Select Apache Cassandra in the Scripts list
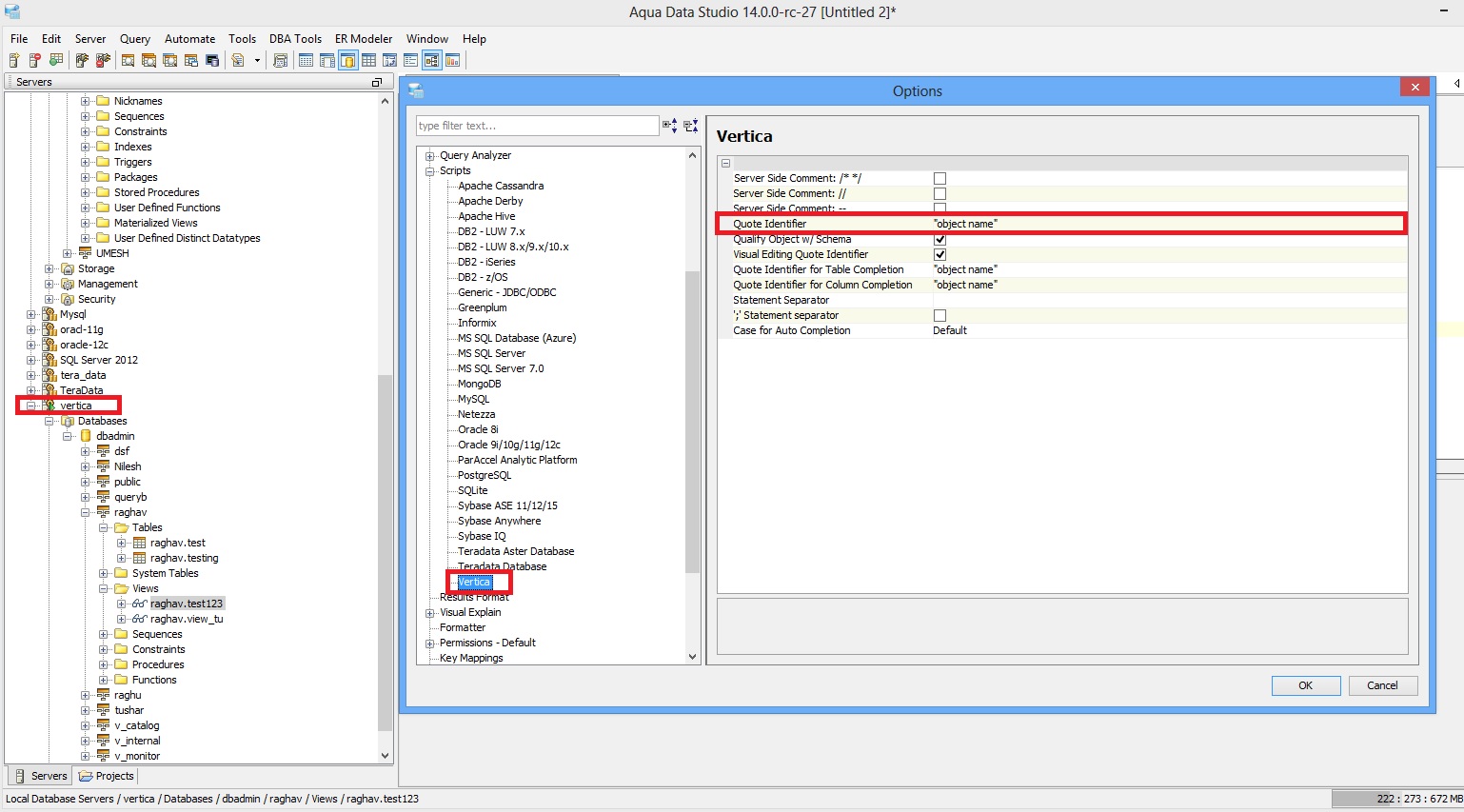 click(501, 186)
